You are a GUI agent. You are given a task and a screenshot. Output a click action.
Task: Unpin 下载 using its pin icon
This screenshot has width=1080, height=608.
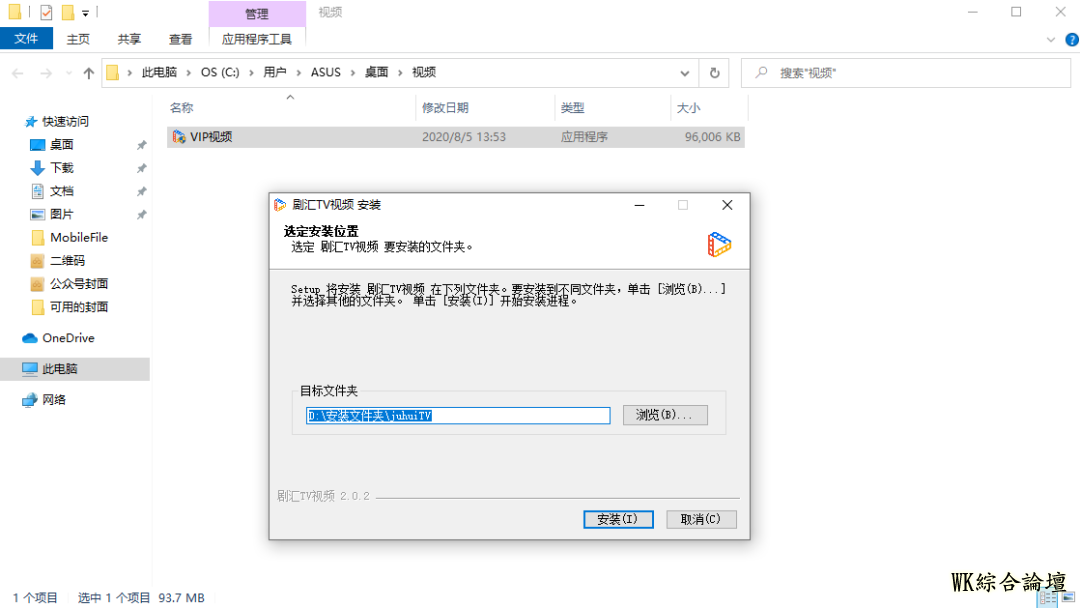pos(141,169)
